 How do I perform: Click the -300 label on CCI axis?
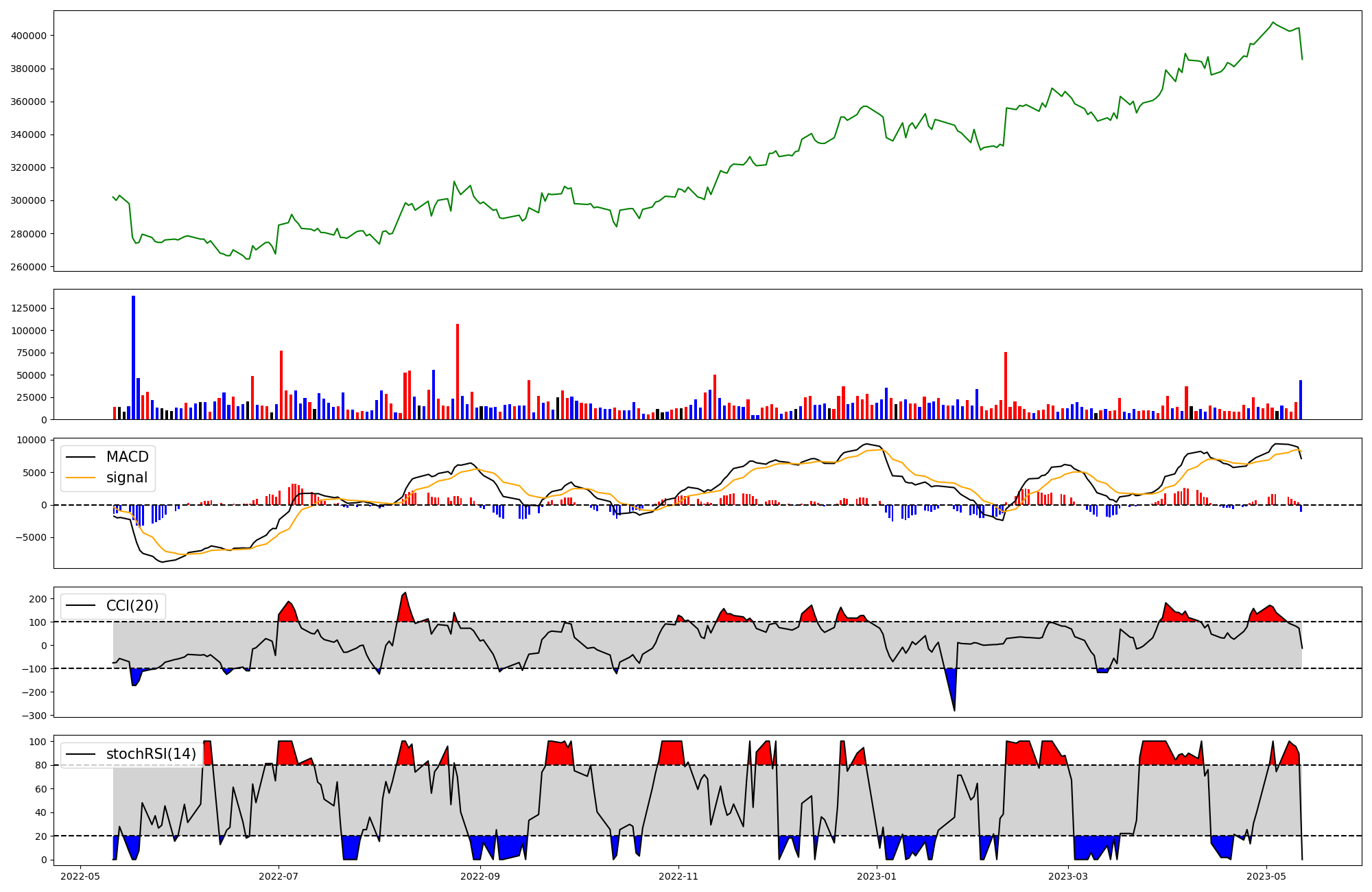point(34,716)
